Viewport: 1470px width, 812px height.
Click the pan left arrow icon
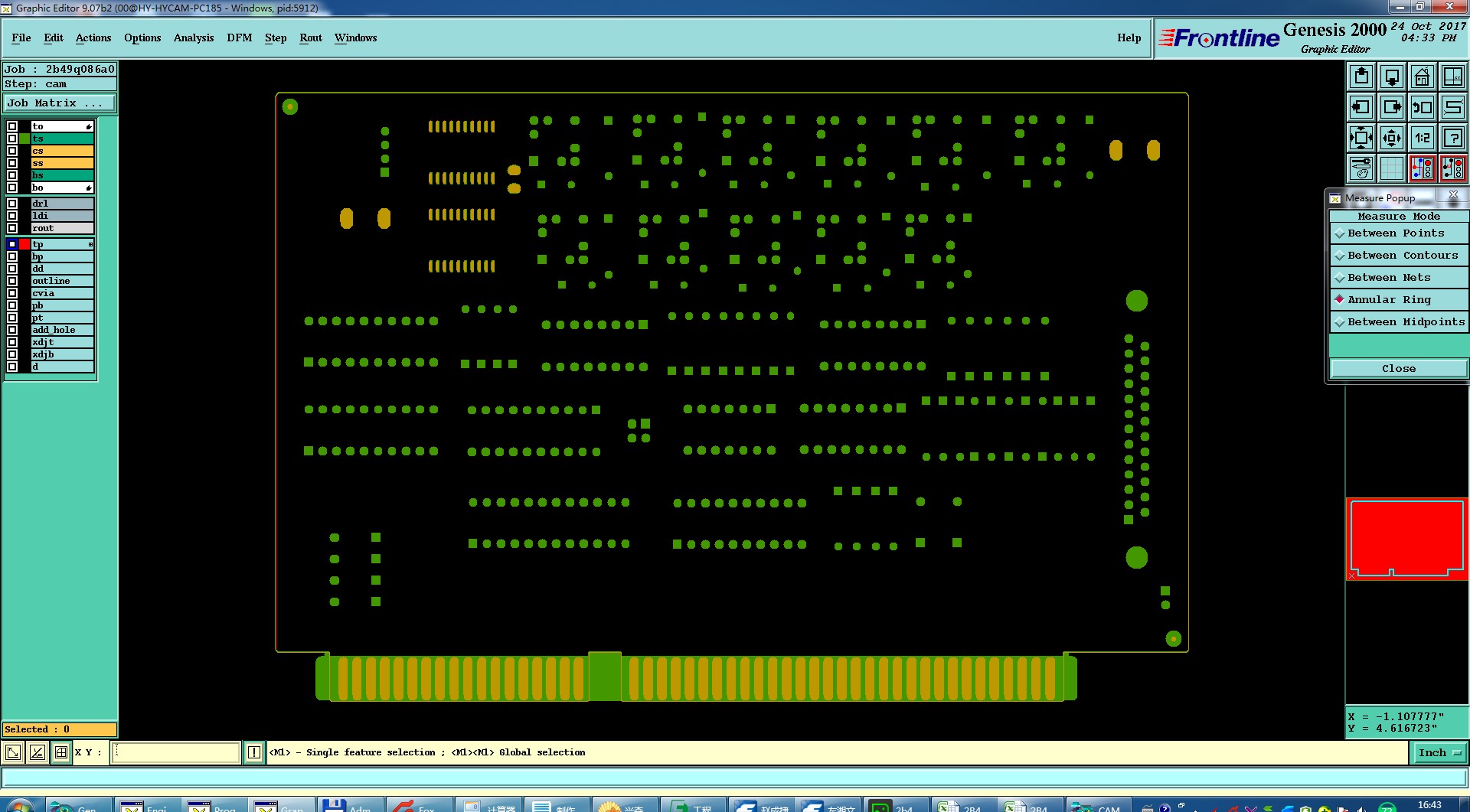1361,107
